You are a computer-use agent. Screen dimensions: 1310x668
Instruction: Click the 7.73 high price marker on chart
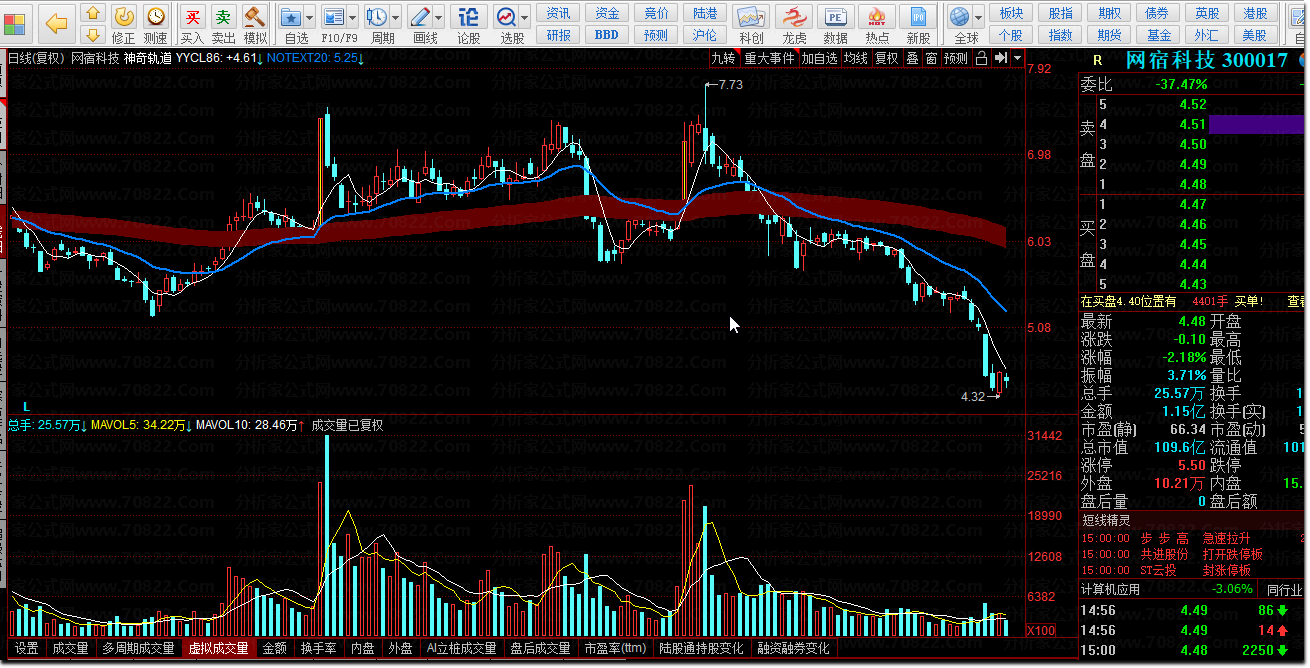click(x=730, y=85)
